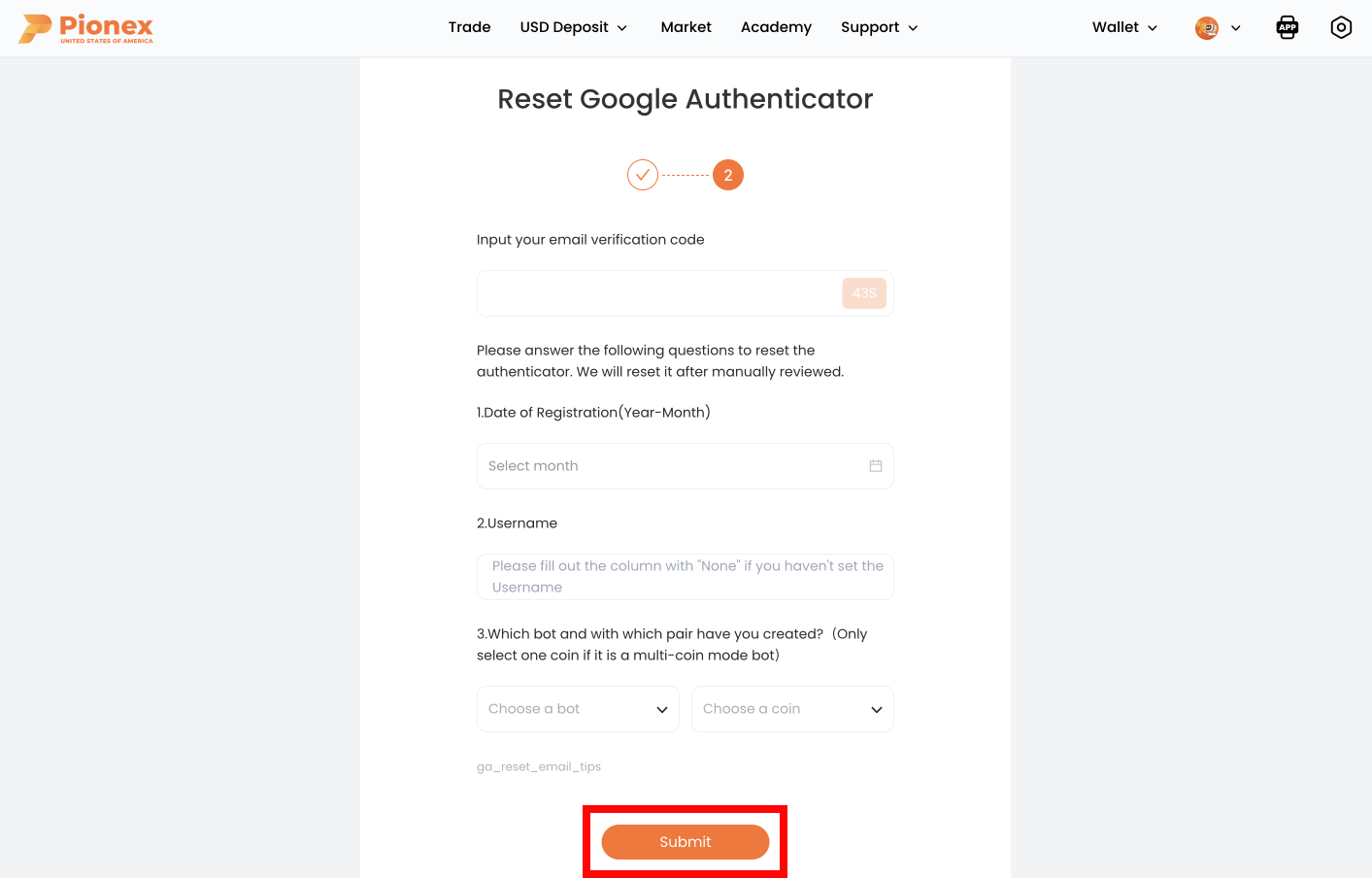Image resolution: width=1372 pixels, height=878 pixels.
Task: Open the Choose a coin dropdown
Action: tap(792, 708)
